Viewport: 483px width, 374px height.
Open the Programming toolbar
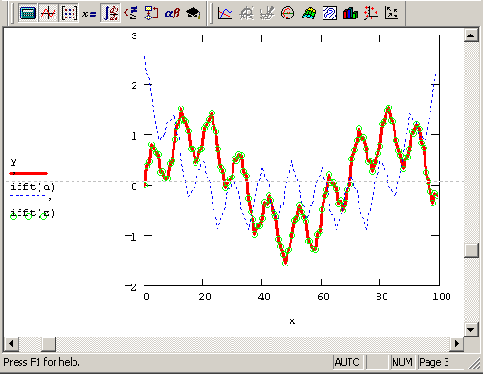pyautogui.click(x=152, y=13)
